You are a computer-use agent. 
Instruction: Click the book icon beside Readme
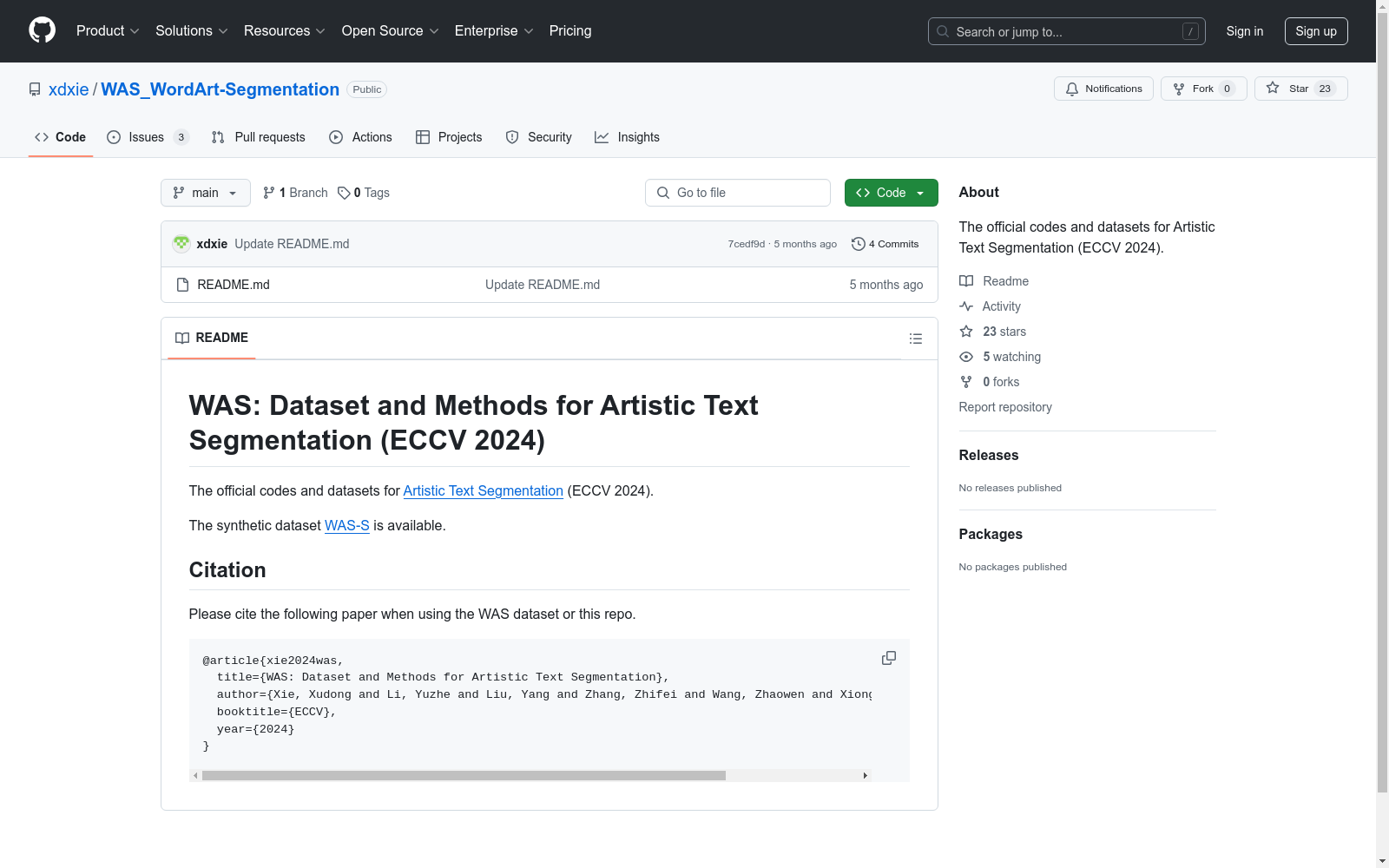point(966,281)
